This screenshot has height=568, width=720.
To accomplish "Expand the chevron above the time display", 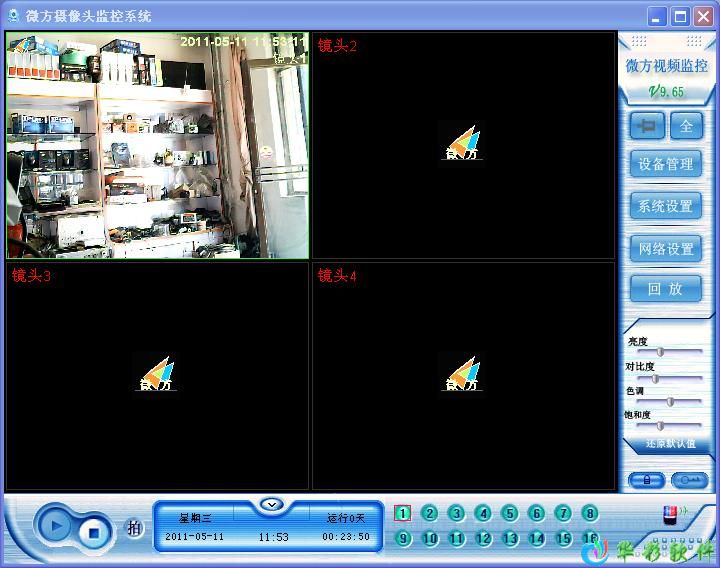I will point(269,504).
